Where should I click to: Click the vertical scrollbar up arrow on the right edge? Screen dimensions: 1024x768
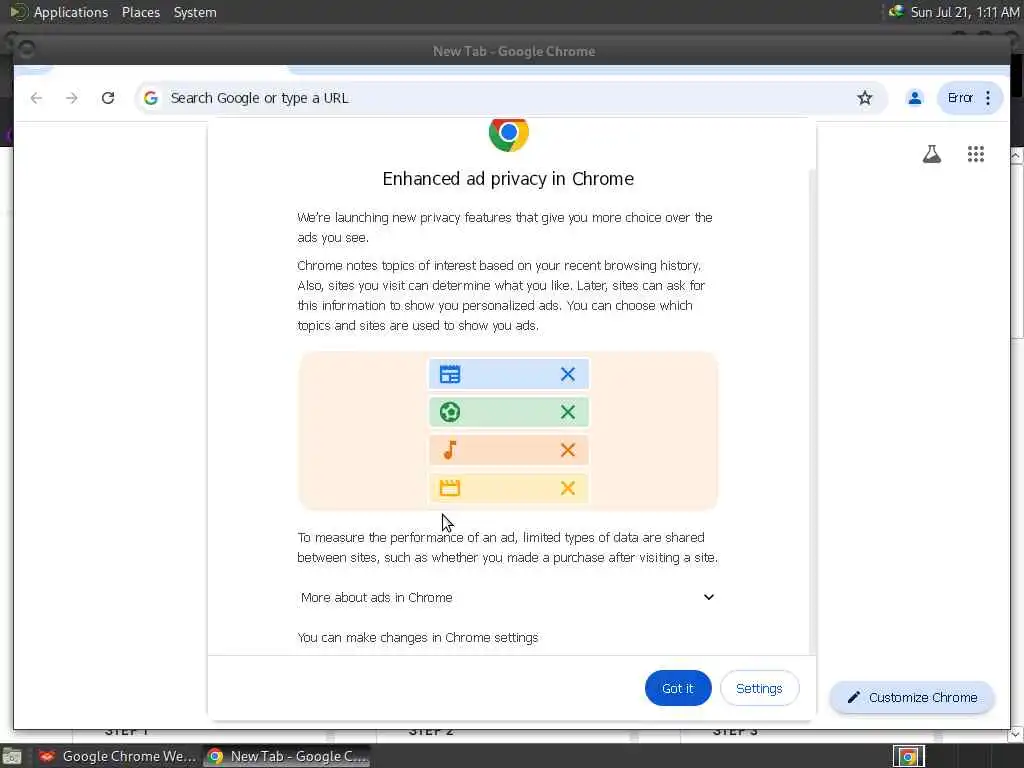[x=1016, y=155]
